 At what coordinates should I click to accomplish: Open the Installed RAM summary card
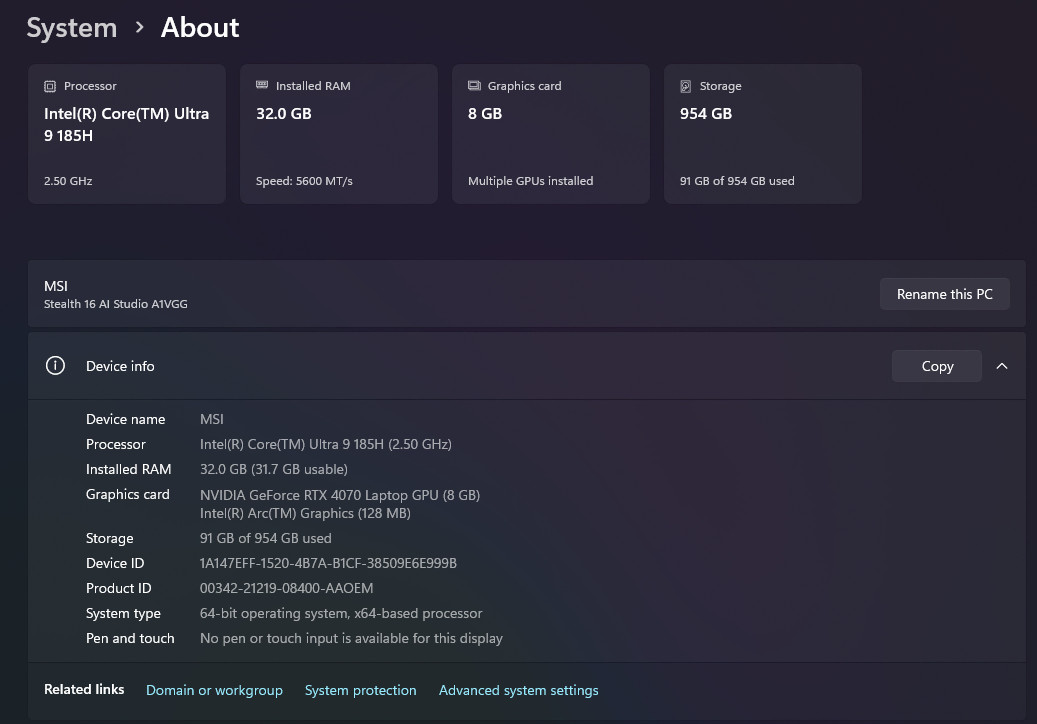click(x=339, y=134)
